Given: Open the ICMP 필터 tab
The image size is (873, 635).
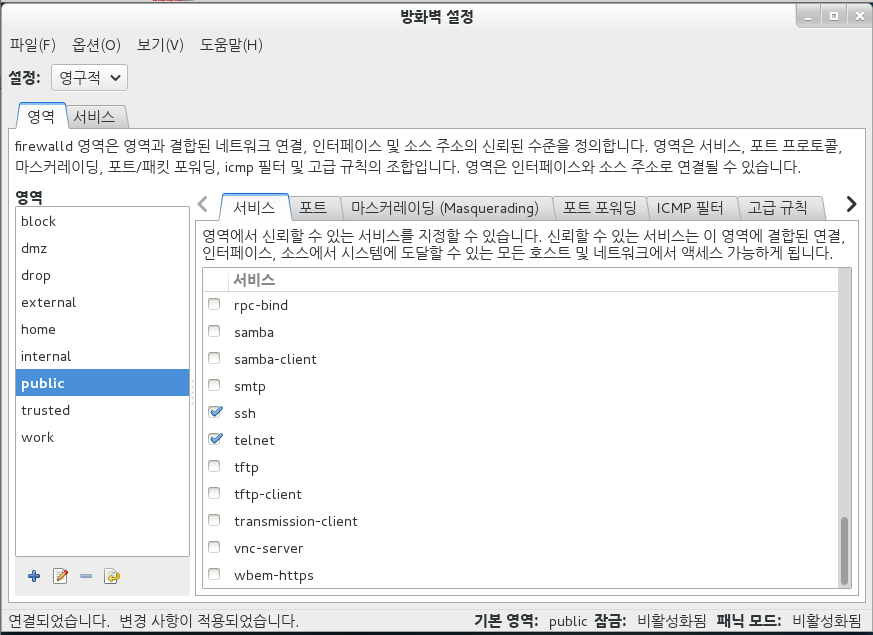Looking at the screenshot, I should coord(690,208).
